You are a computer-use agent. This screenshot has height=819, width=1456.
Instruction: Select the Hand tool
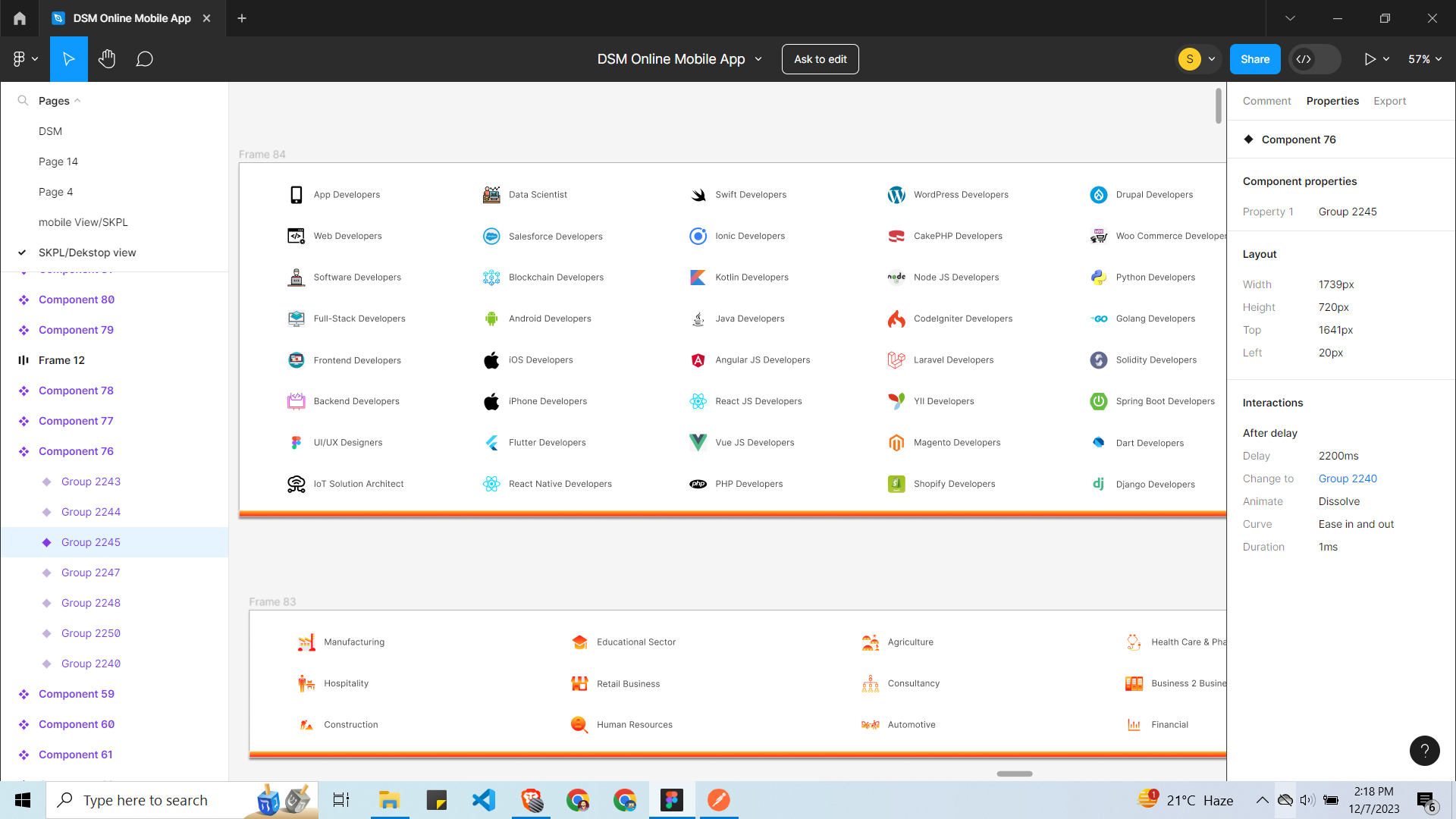107,59
